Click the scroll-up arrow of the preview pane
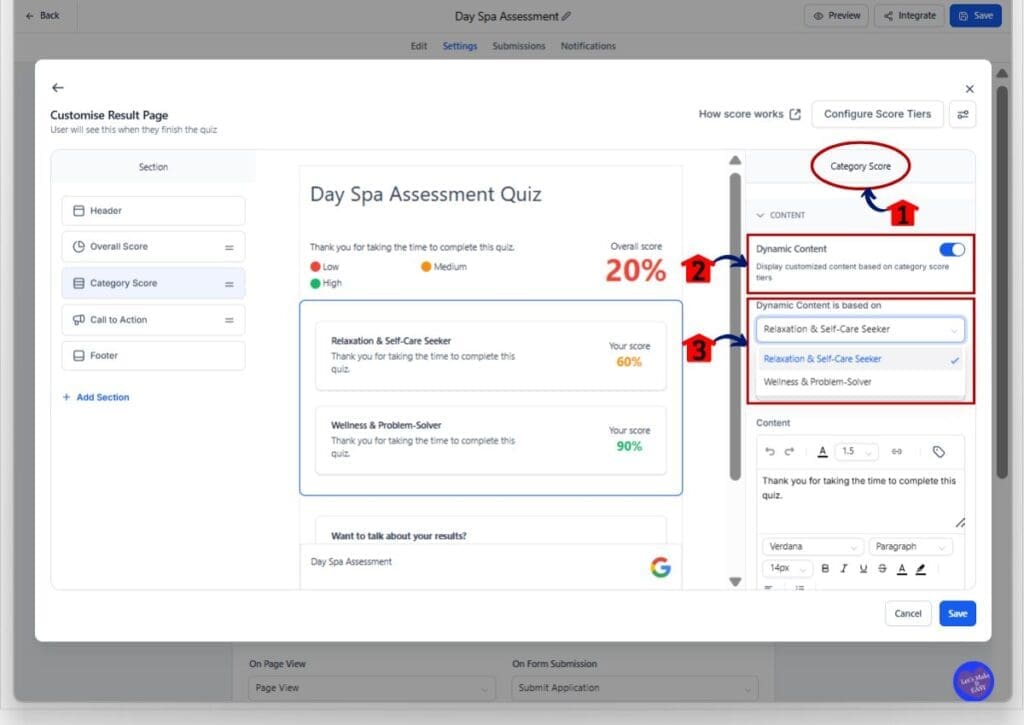The height and width of the screenshot is (725, 1024). [x=735, y=160]
